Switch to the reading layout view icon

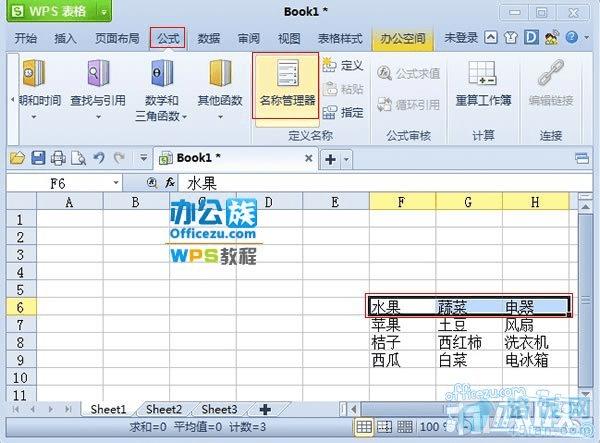(405, 427)
